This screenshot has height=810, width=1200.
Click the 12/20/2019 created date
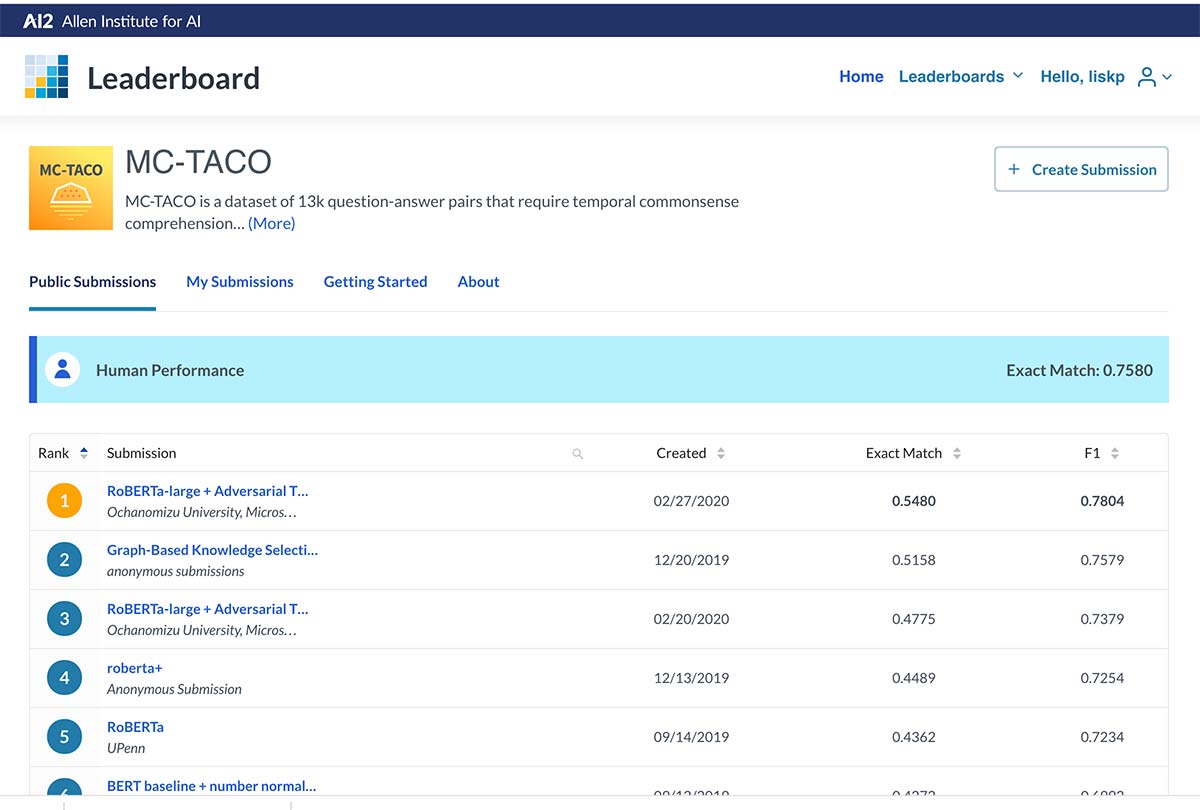[691, 560]
